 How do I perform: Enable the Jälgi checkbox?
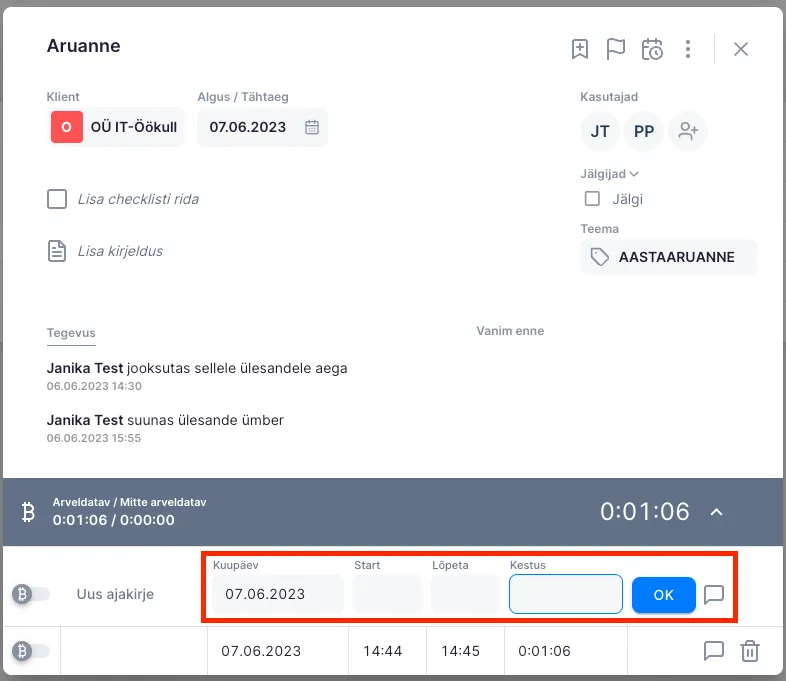tap(593, 199)
